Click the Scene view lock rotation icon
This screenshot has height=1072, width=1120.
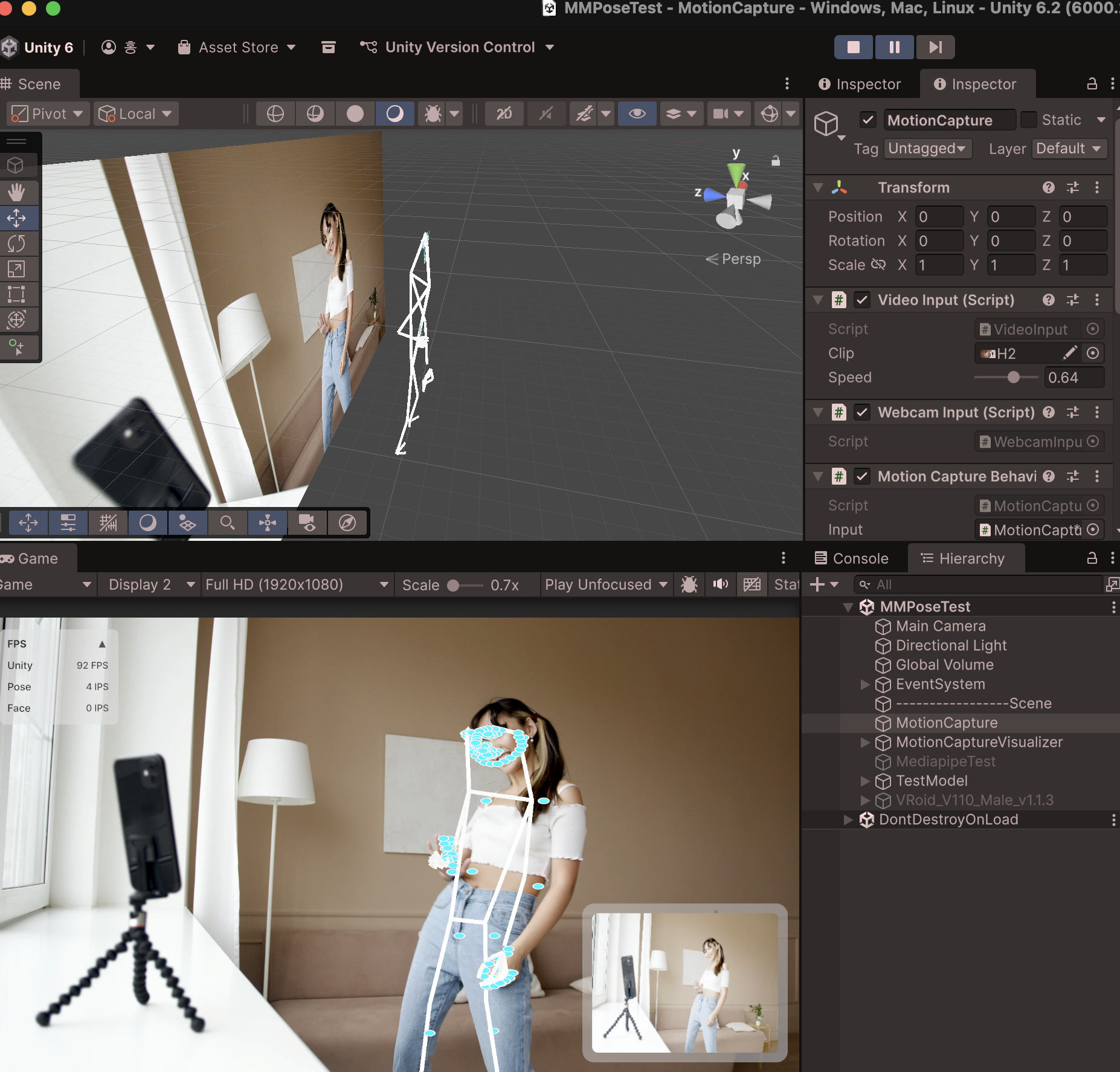[x=776, y=161]
